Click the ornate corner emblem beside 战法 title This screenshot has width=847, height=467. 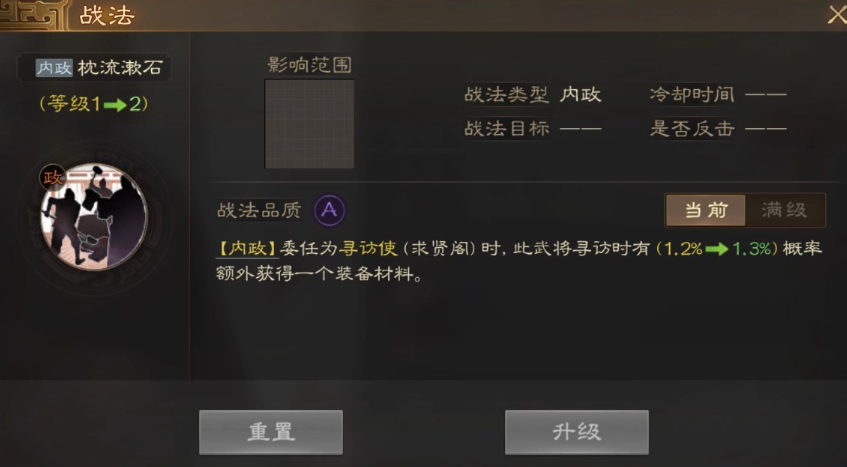pyautogui.click(x=34, y=15)
